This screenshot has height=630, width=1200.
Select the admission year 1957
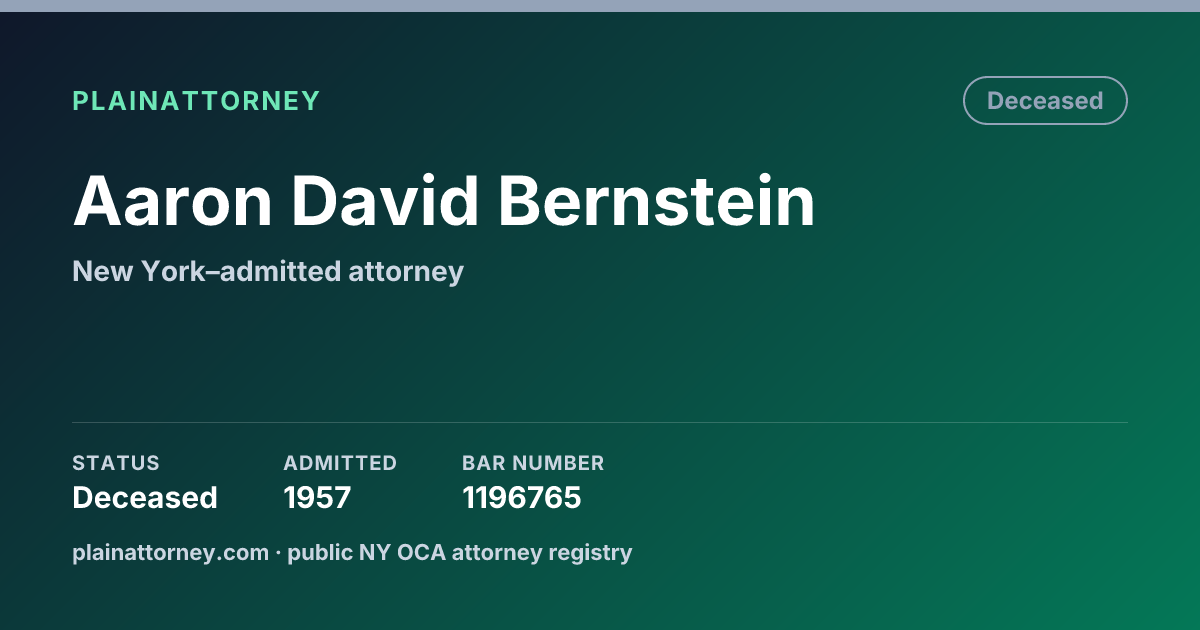317,497
